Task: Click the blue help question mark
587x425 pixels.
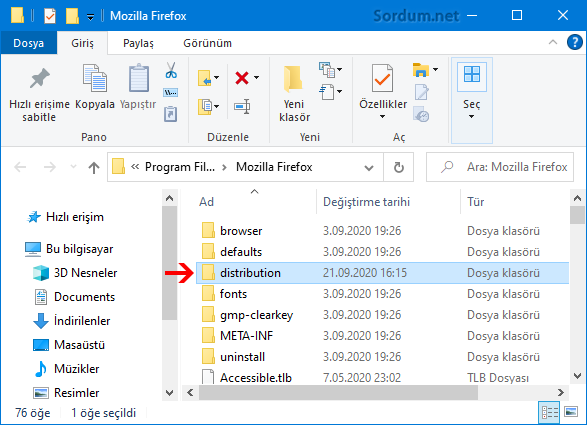Action: click(574, 42)
